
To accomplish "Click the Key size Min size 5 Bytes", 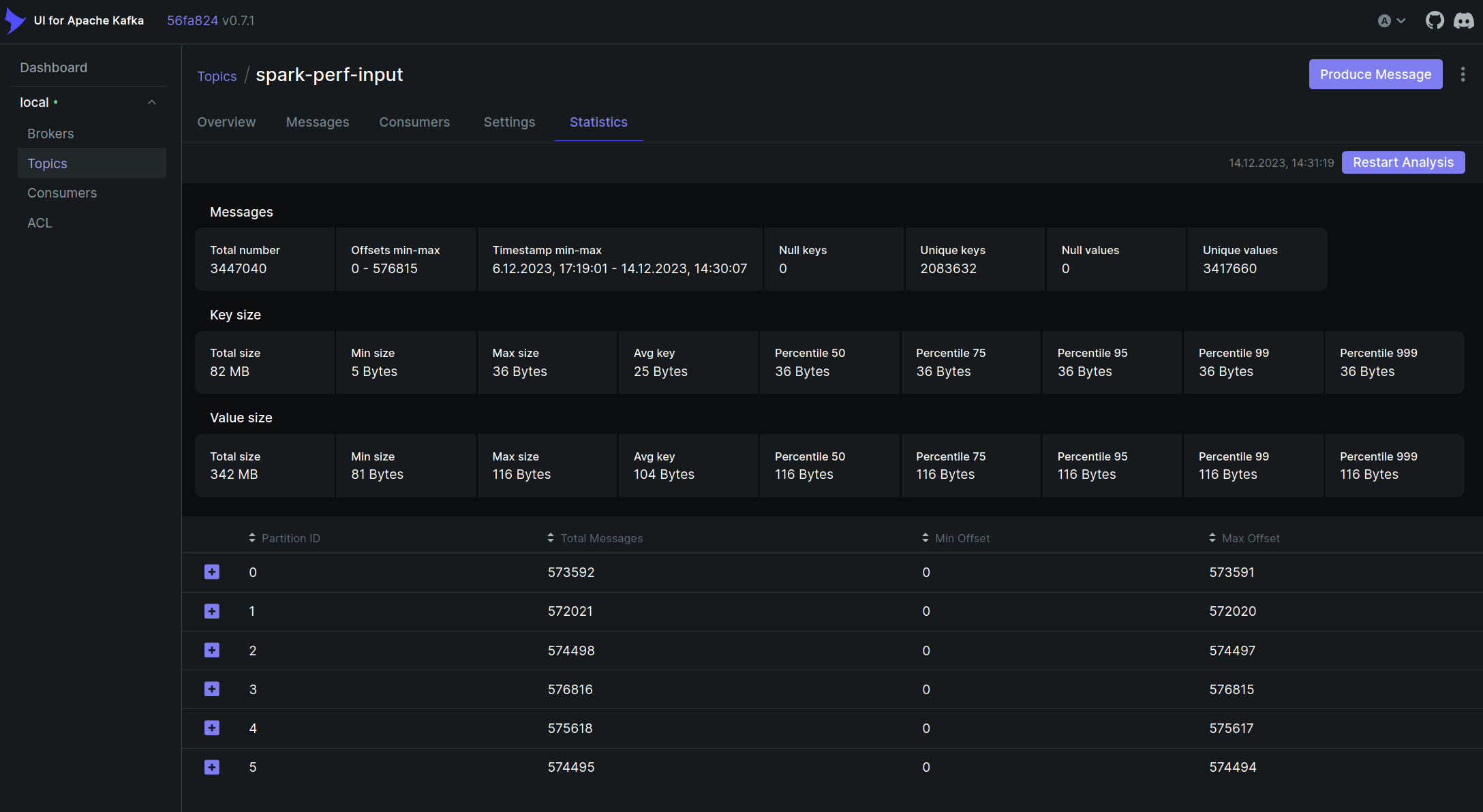I will pyautogui.click(x=406, y=362).
